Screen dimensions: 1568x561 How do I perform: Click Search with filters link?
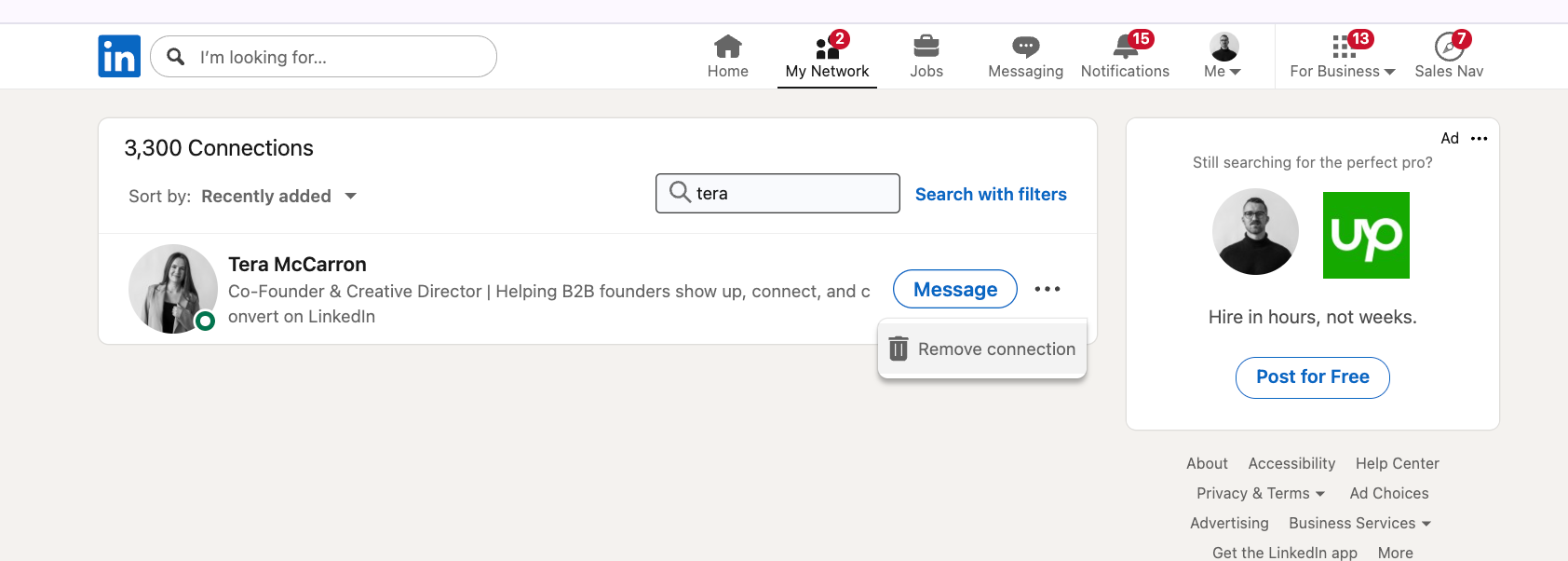pyautogui.click(x=991, y=194)
